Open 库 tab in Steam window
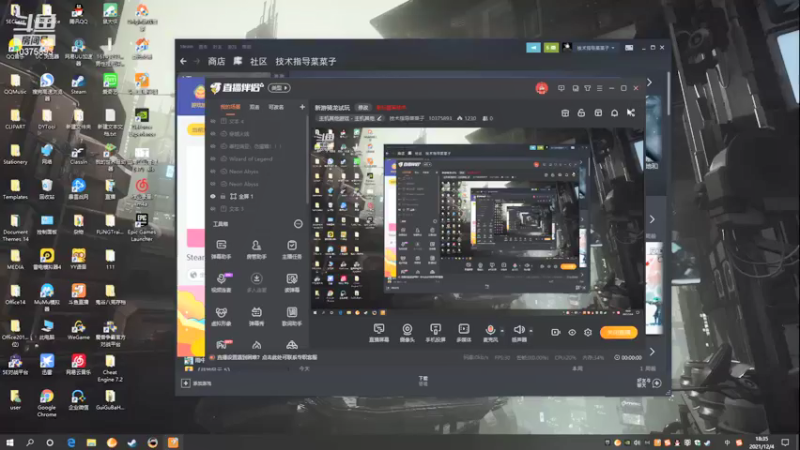The width and height of the screenshot is (800, 450). point(238,61)
